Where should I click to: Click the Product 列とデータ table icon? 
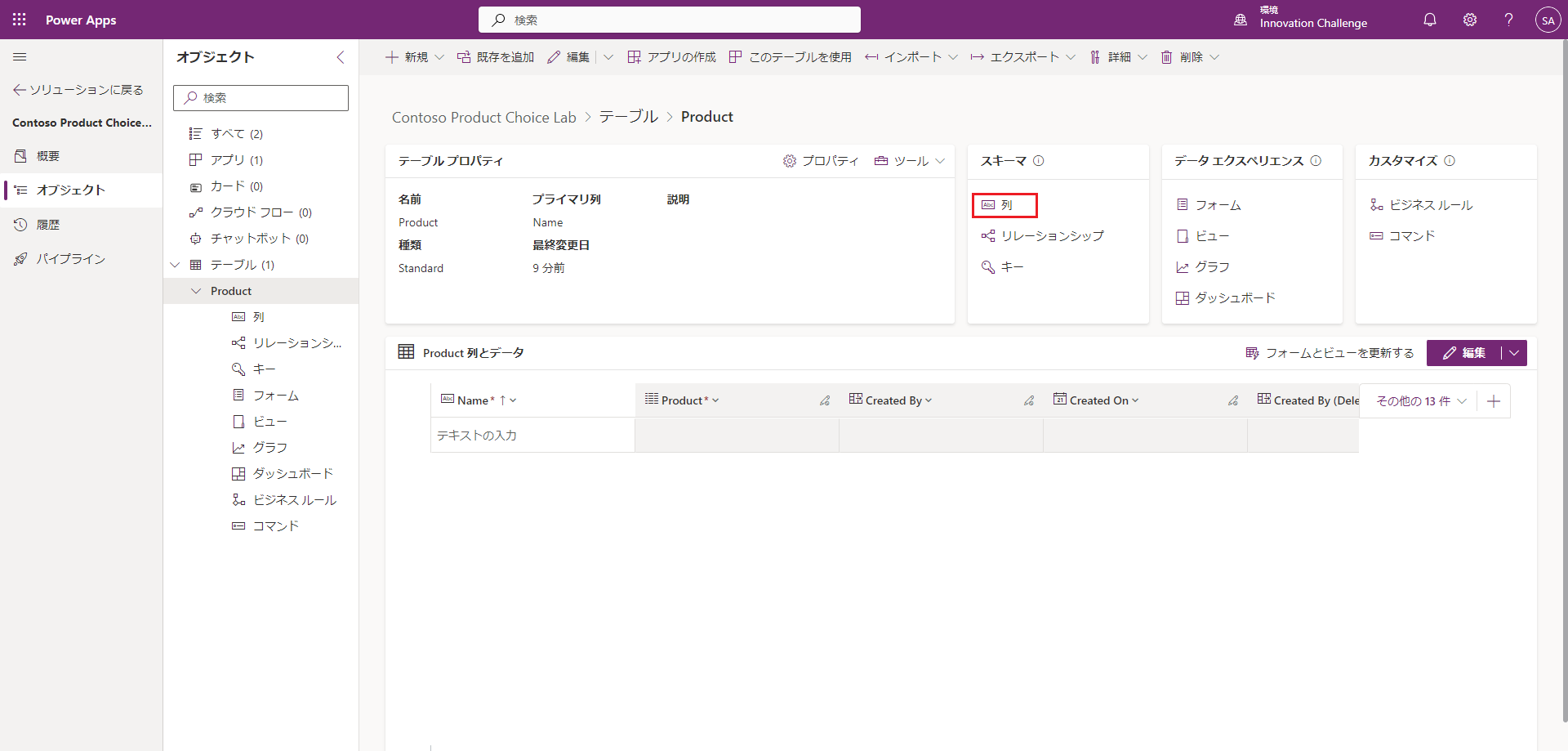pyautogui.click(x=406, y=352)
